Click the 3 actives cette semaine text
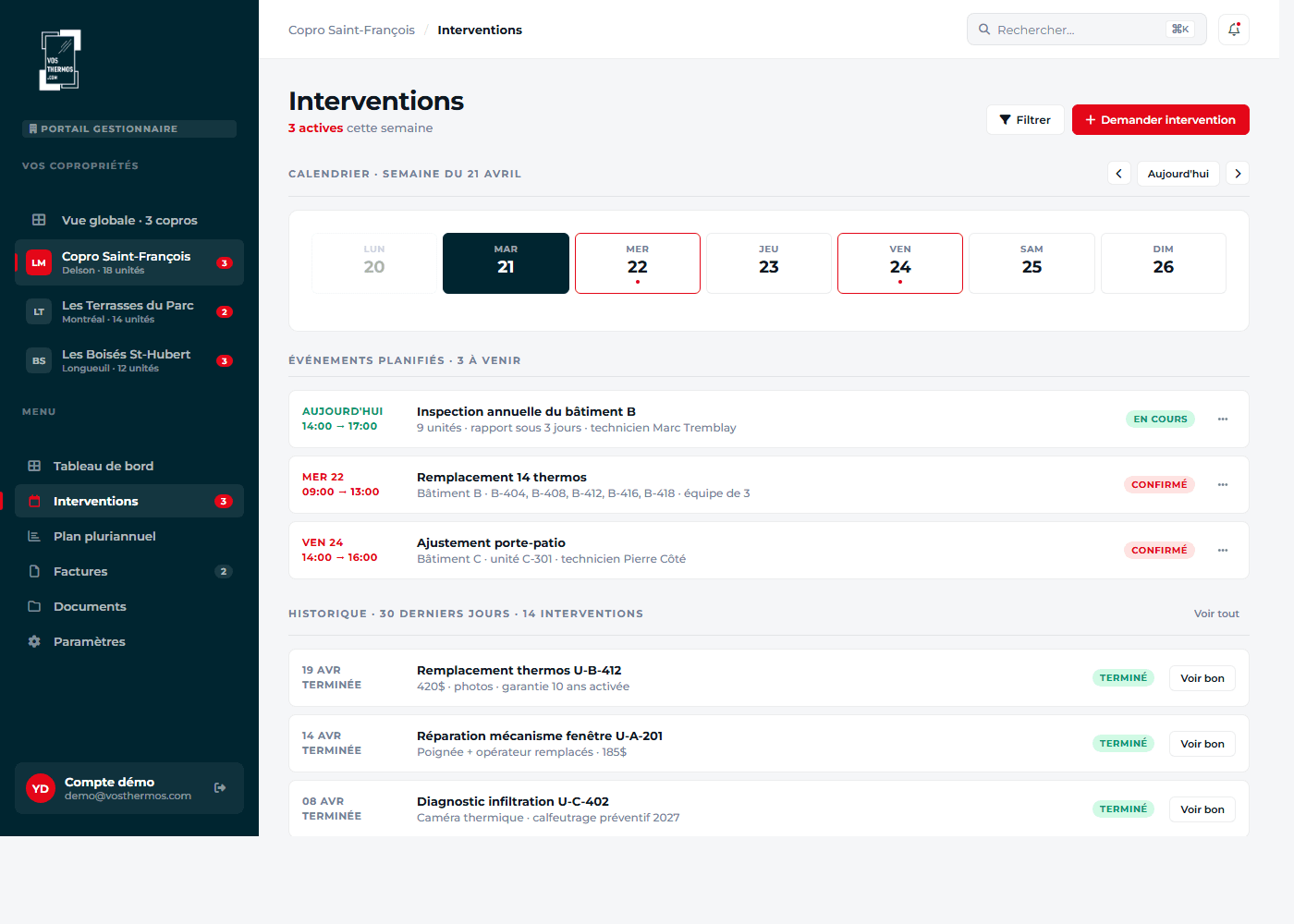This screenshot has height=924, width=1294. point(360,128)
